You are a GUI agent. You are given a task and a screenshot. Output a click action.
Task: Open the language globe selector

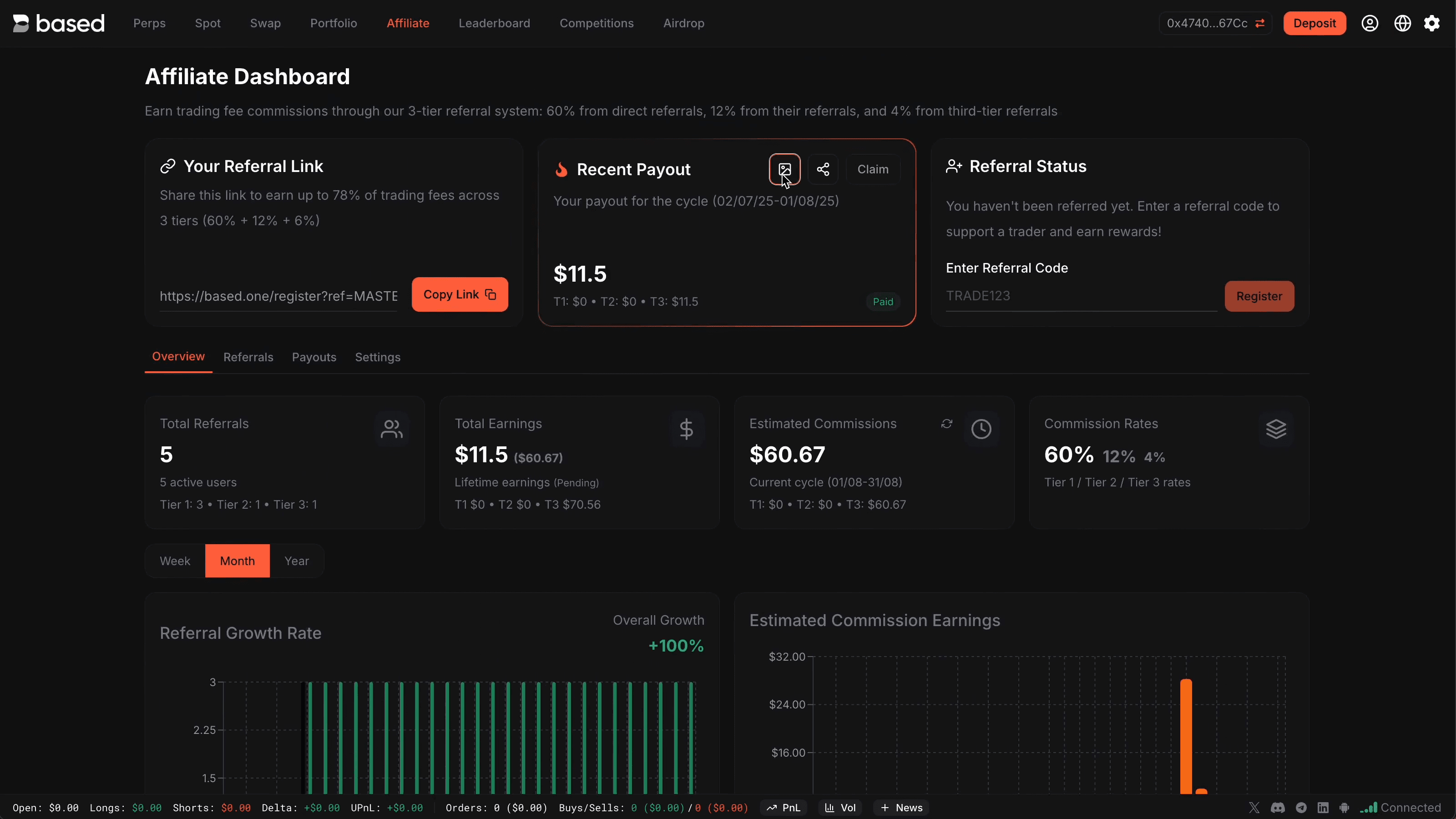(x=1402, y=23)
